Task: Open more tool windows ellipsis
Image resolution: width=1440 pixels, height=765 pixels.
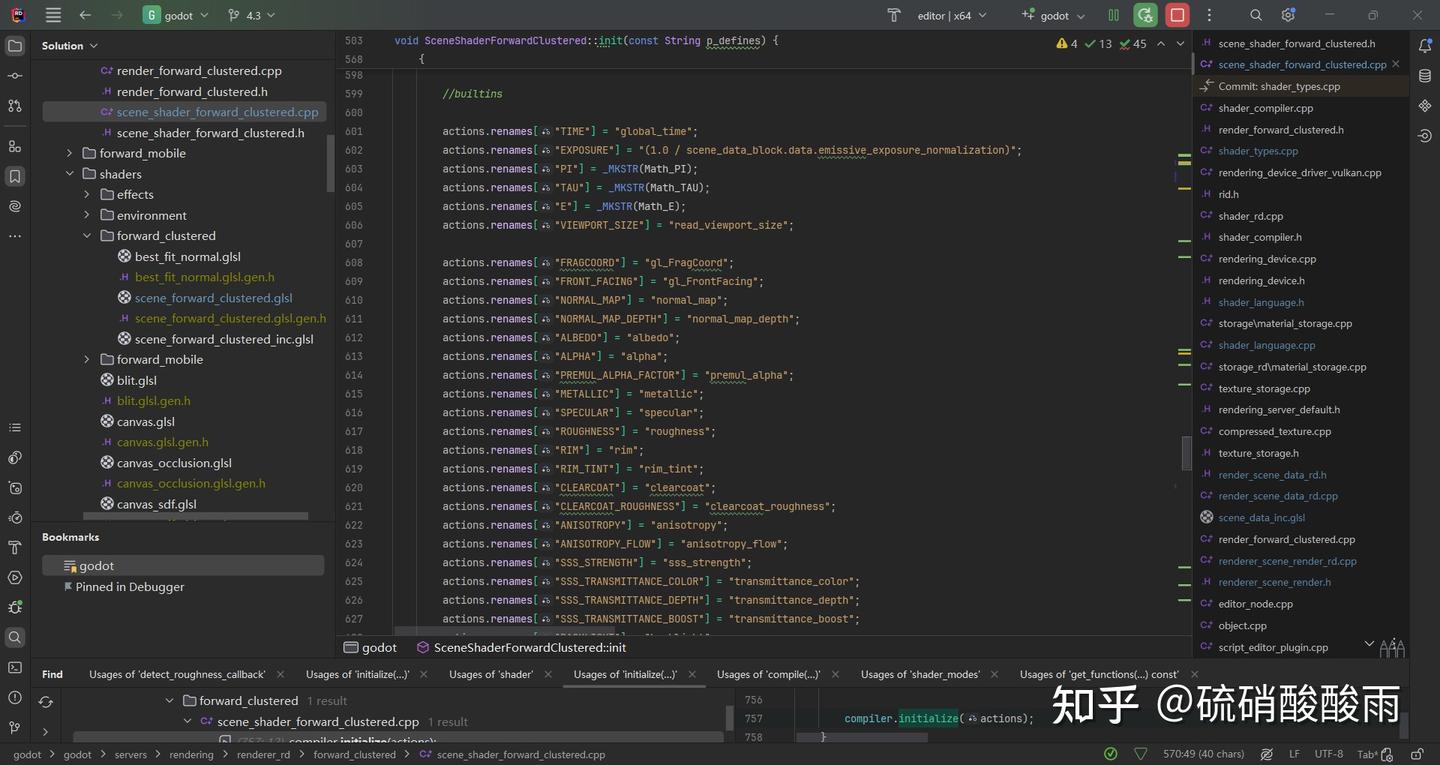Action: pyautogui.click(x=15, y=236)
